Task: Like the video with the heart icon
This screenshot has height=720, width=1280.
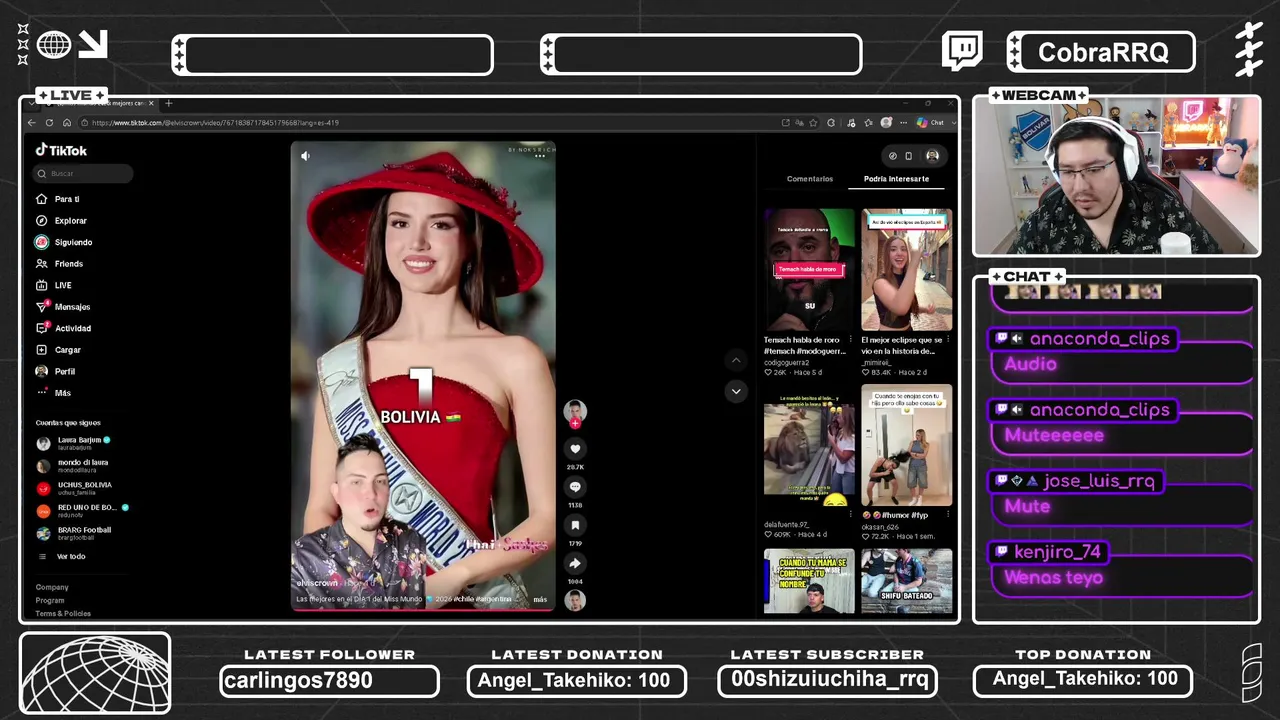Action: (575, 449)
